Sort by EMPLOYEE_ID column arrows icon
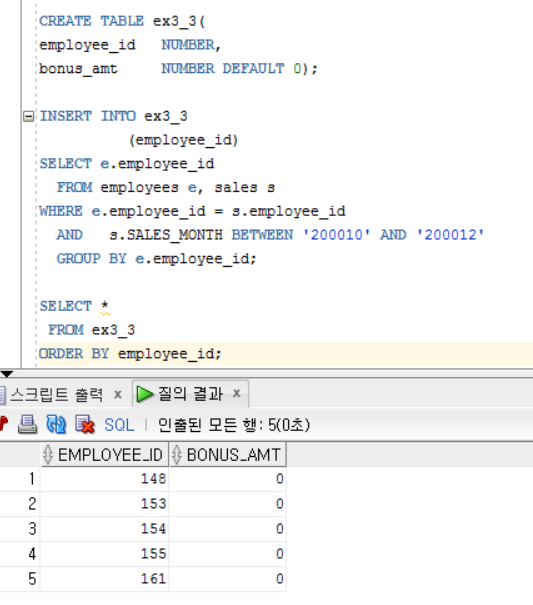Image resolution: width=533 pixels, height=605 pixels. coord(48,455)
